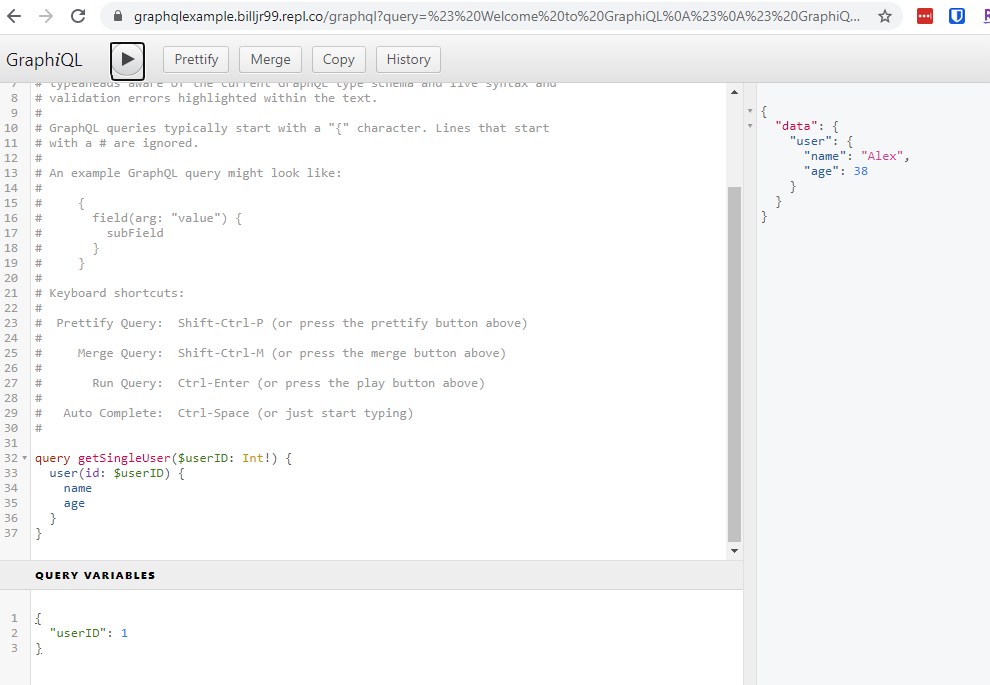Reload the page

78,16
